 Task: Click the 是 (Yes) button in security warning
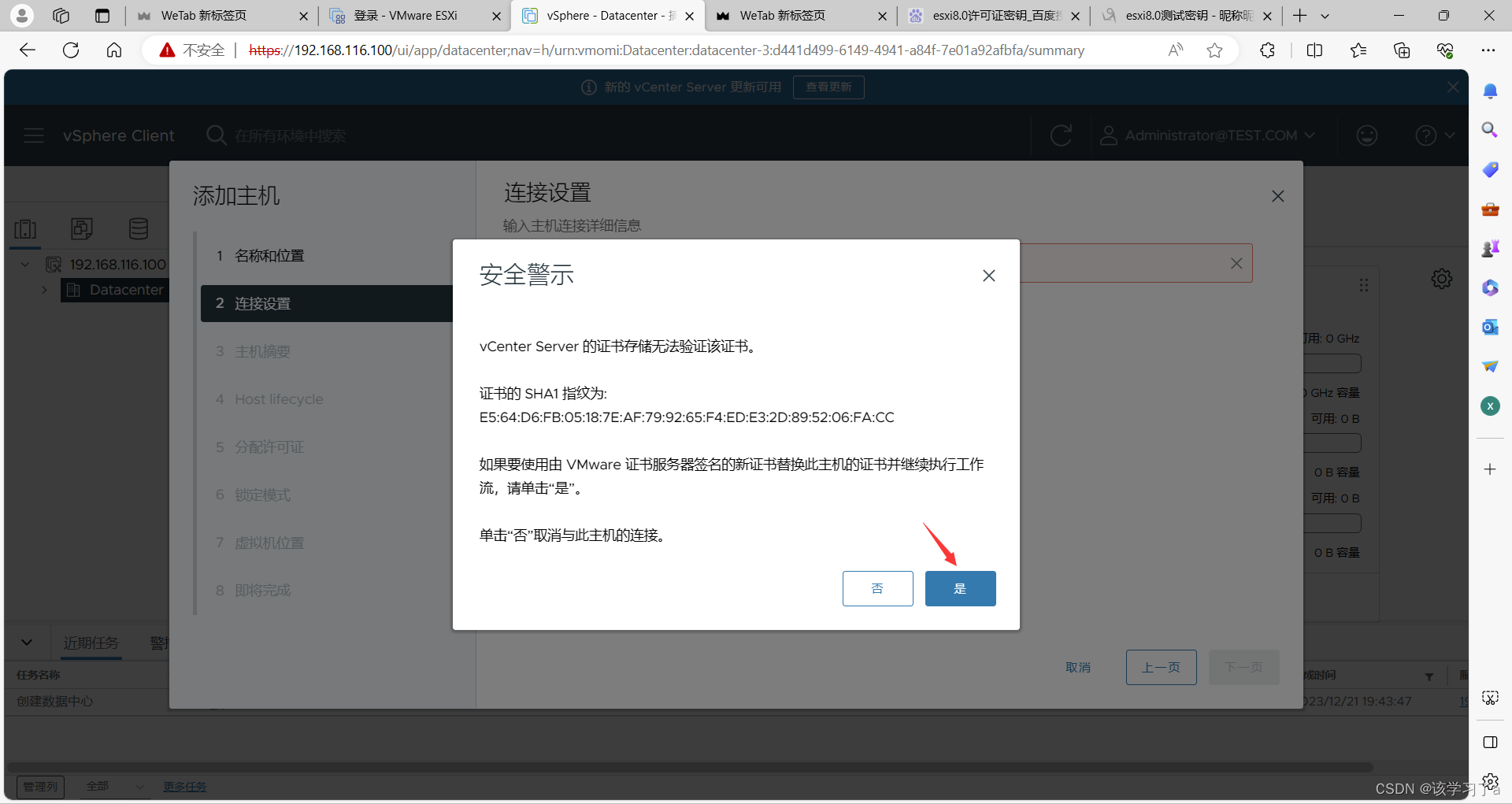pos(960,588)
